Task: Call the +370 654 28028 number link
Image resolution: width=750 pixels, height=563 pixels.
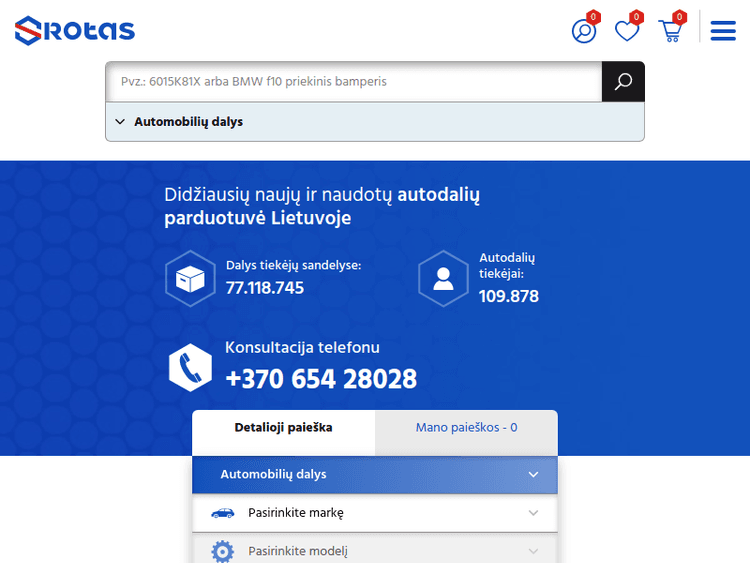Action: (x=321, y=380)
